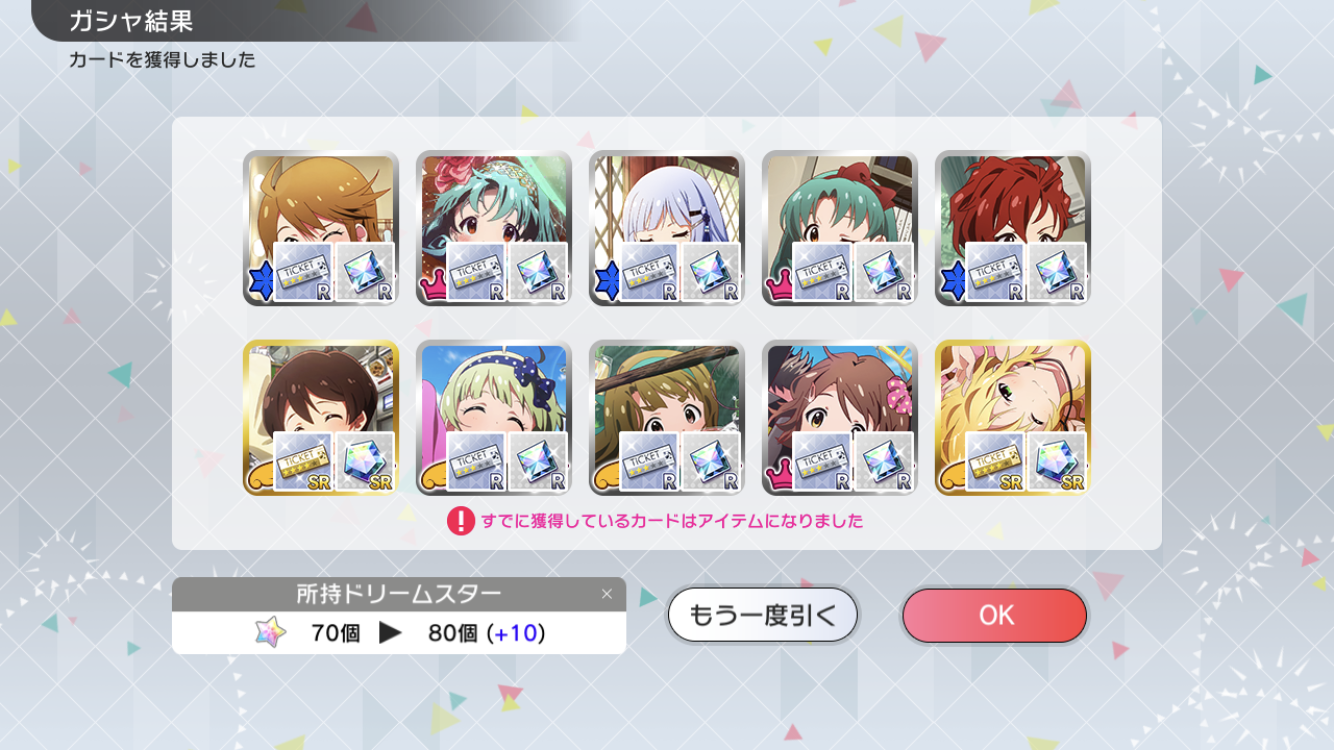Select the green-haired girl with red bow
Viewport: 1334px width, 750px height.
coord(840,228)
